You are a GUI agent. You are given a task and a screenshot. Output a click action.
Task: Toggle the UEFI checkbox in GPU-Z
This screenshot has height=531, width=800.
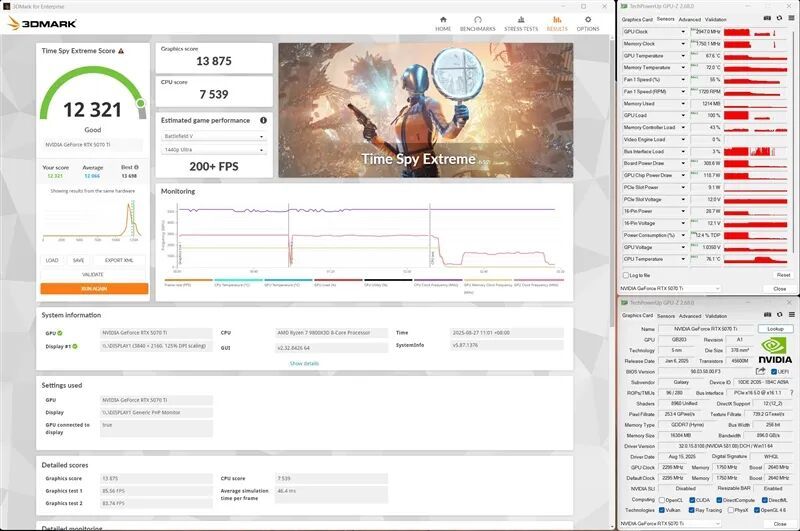click(774, 372)
